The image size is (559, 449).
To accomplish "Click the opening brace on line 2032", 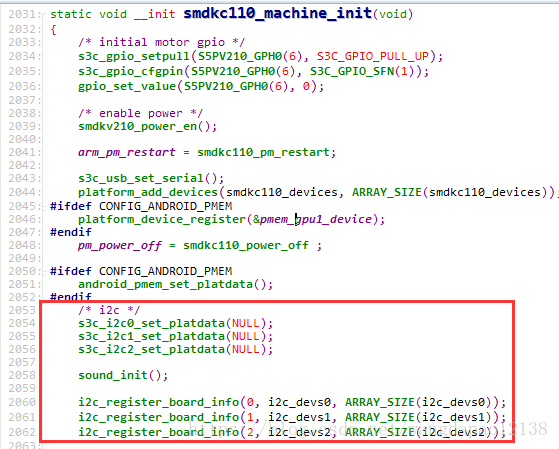I will click(x=53, y=29).
